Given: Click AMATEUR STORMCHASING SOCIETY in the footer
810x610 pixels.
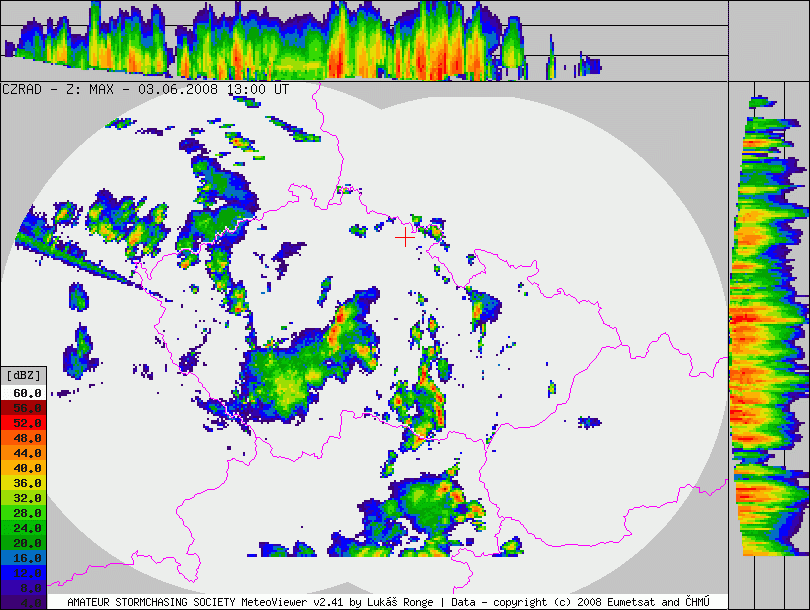Looking at the screenshot, I should tap(150, 602).
